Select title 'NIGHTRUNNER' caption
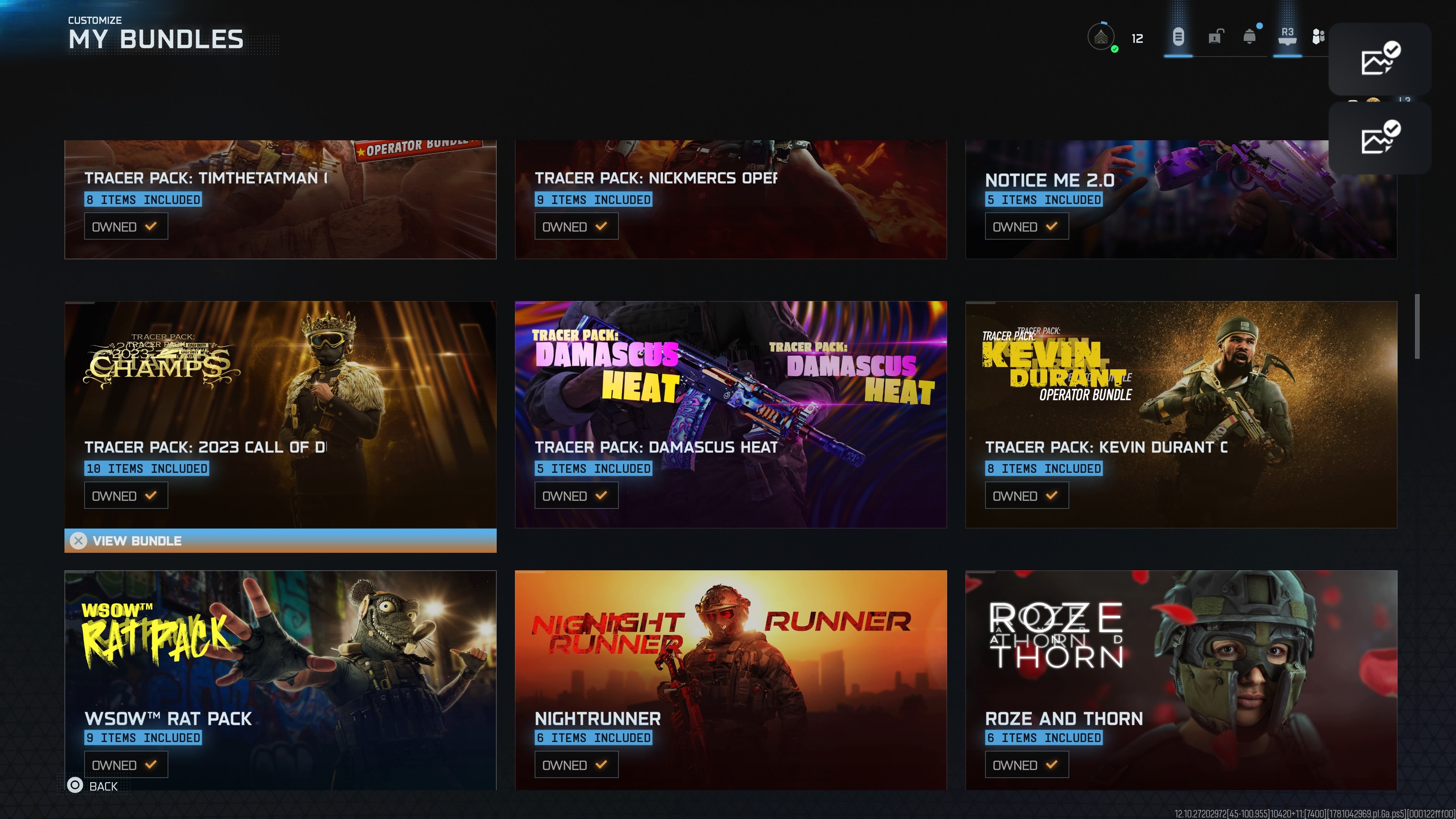Viewport: 1456px width, 819px height. [598, 719]
